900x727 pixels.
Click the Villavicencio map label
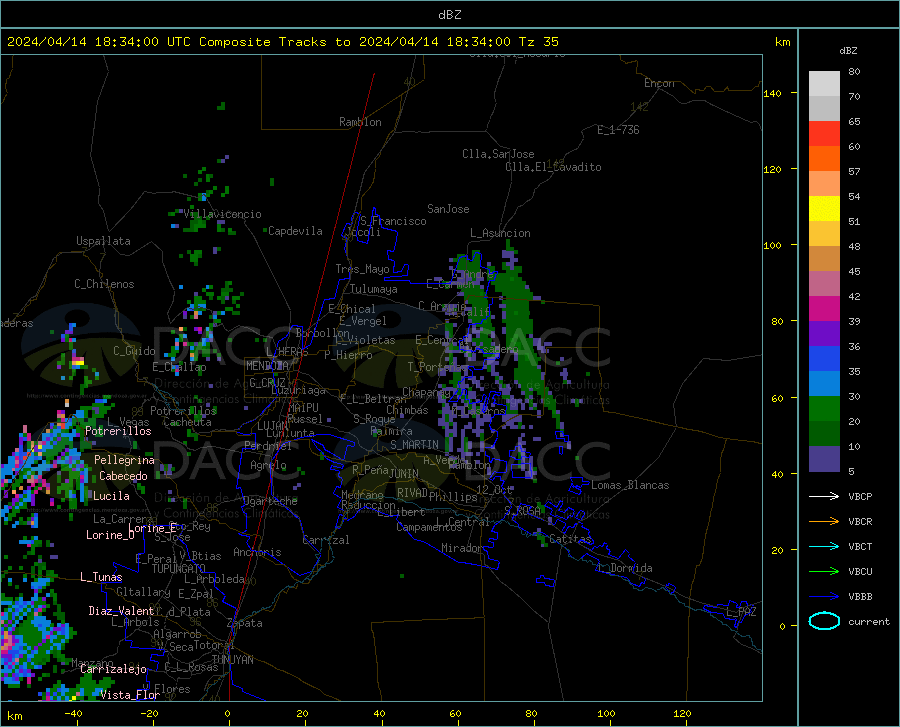223,214
